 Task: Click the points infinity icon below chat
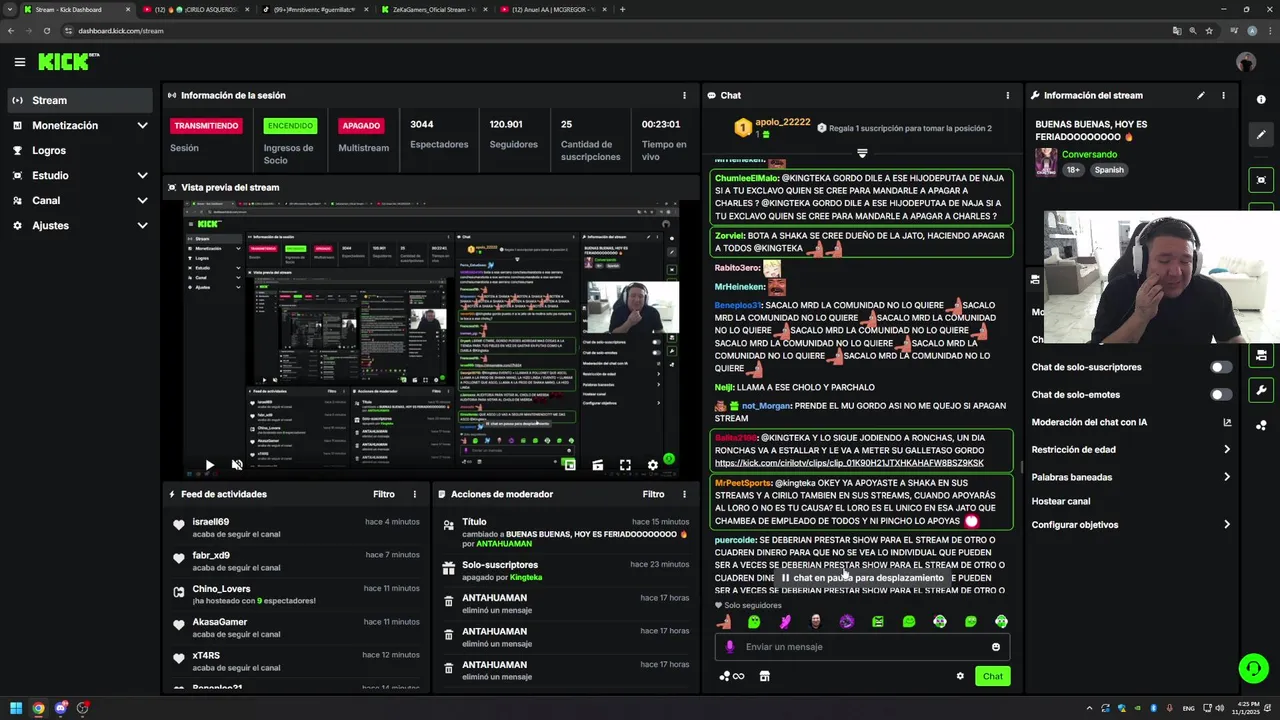tap(732, 676)
